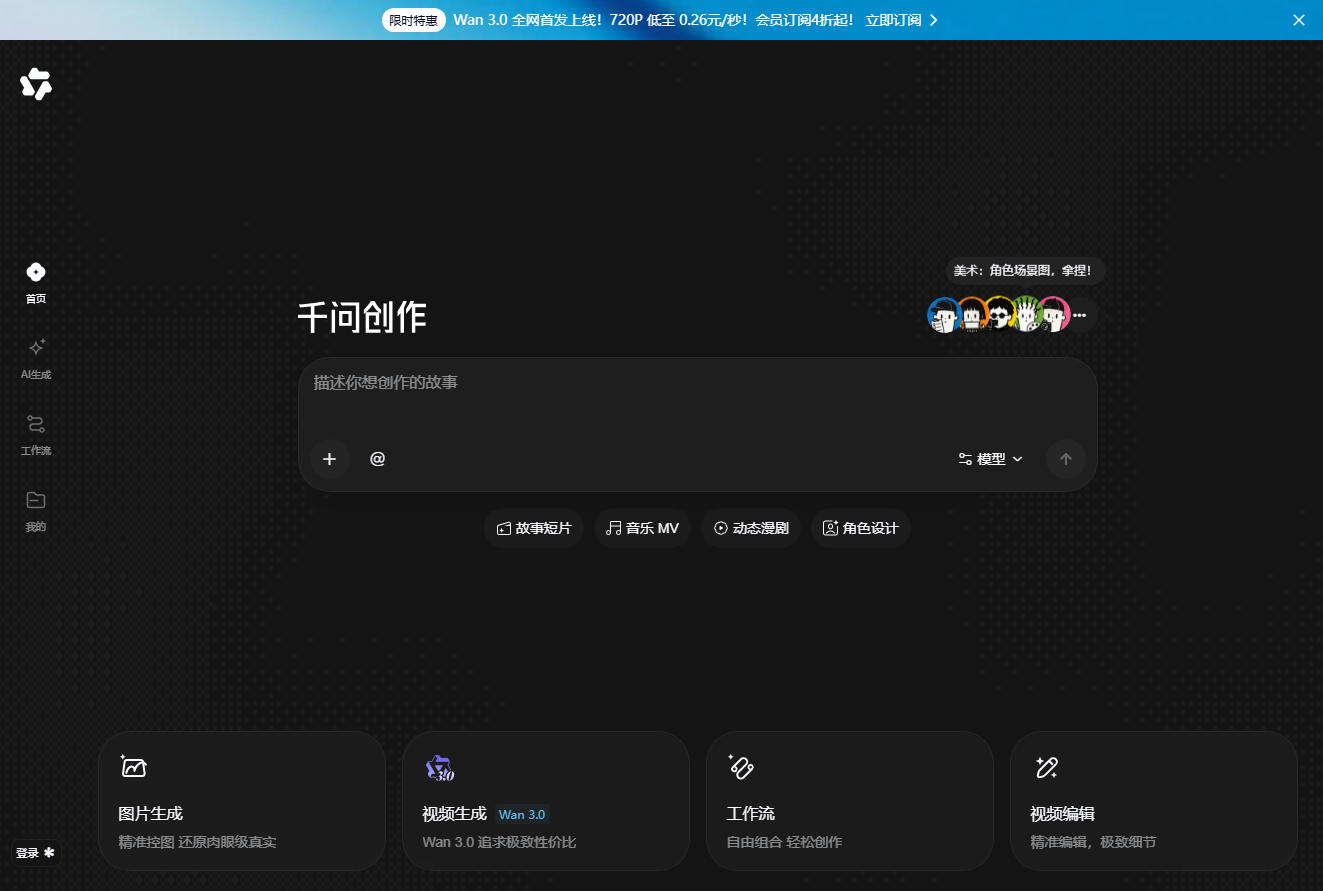
Task: Click the 图片生成 card icon
Action: (x=133, y=767)
